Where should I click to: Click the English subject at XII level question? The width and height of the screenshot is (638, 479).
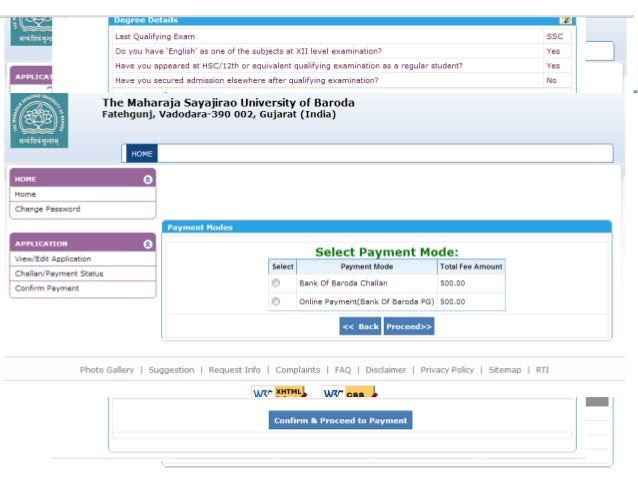(x=248, y=51)
